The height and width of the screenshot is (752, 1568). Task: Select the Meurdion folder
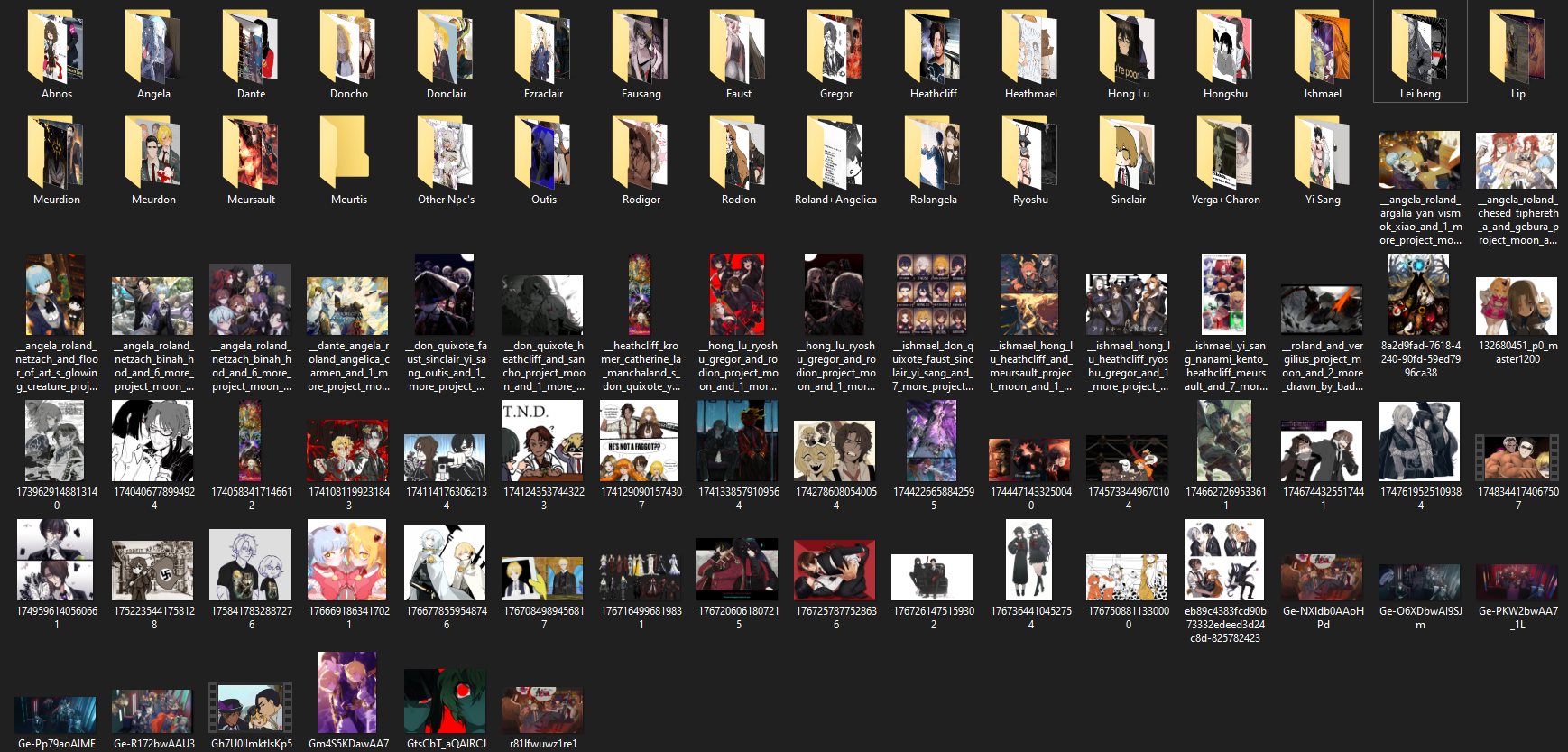click(56, 153)
